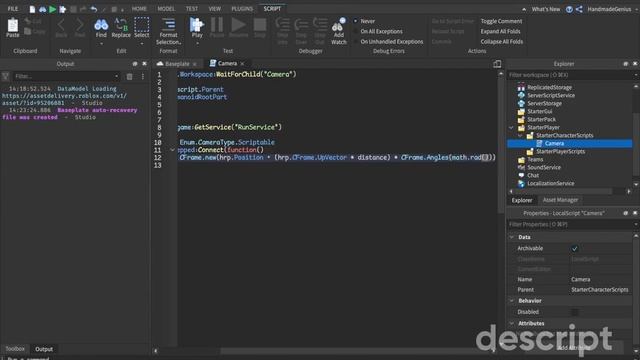Image resolution: width=640 pixels, height=360 pixels.
Task: Switch to the MODEL ribbon tab
Action: tap(166, 9)
